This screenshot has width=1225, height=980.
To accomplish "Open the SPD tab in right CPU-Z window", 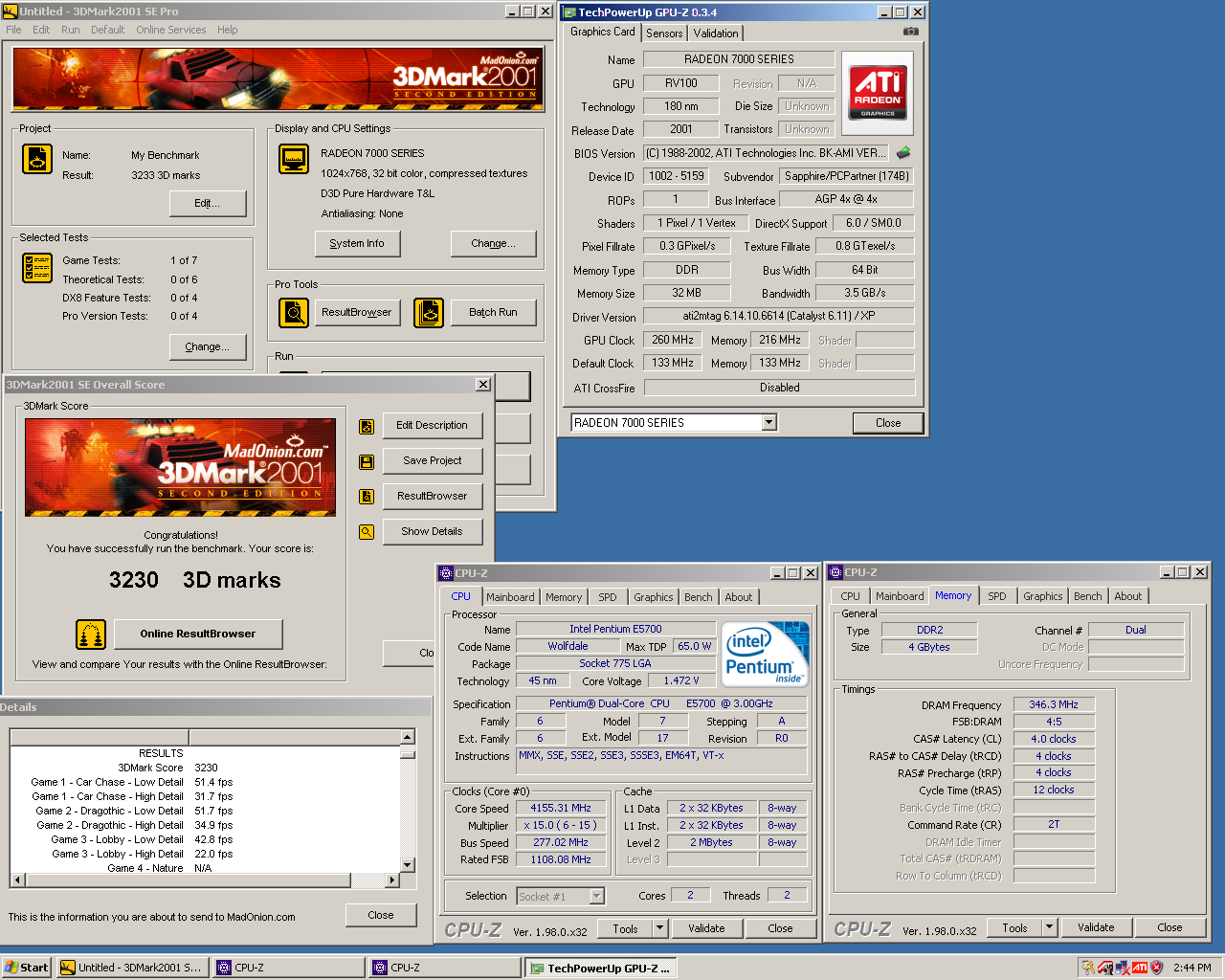I will [x=997, y=596].
